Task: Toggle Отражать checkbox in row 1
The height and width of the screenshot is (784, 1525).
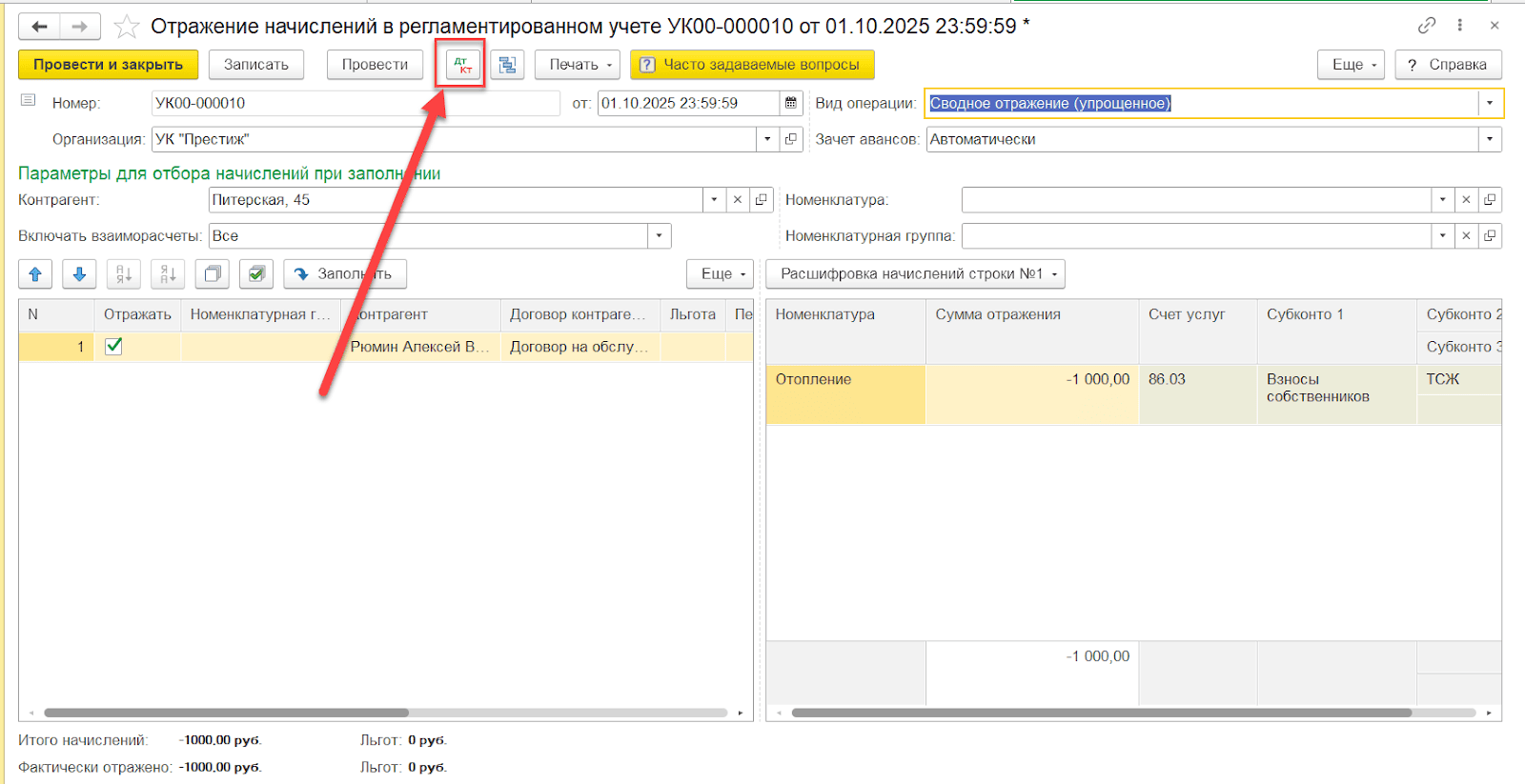Action: click(x=113, y=347)
